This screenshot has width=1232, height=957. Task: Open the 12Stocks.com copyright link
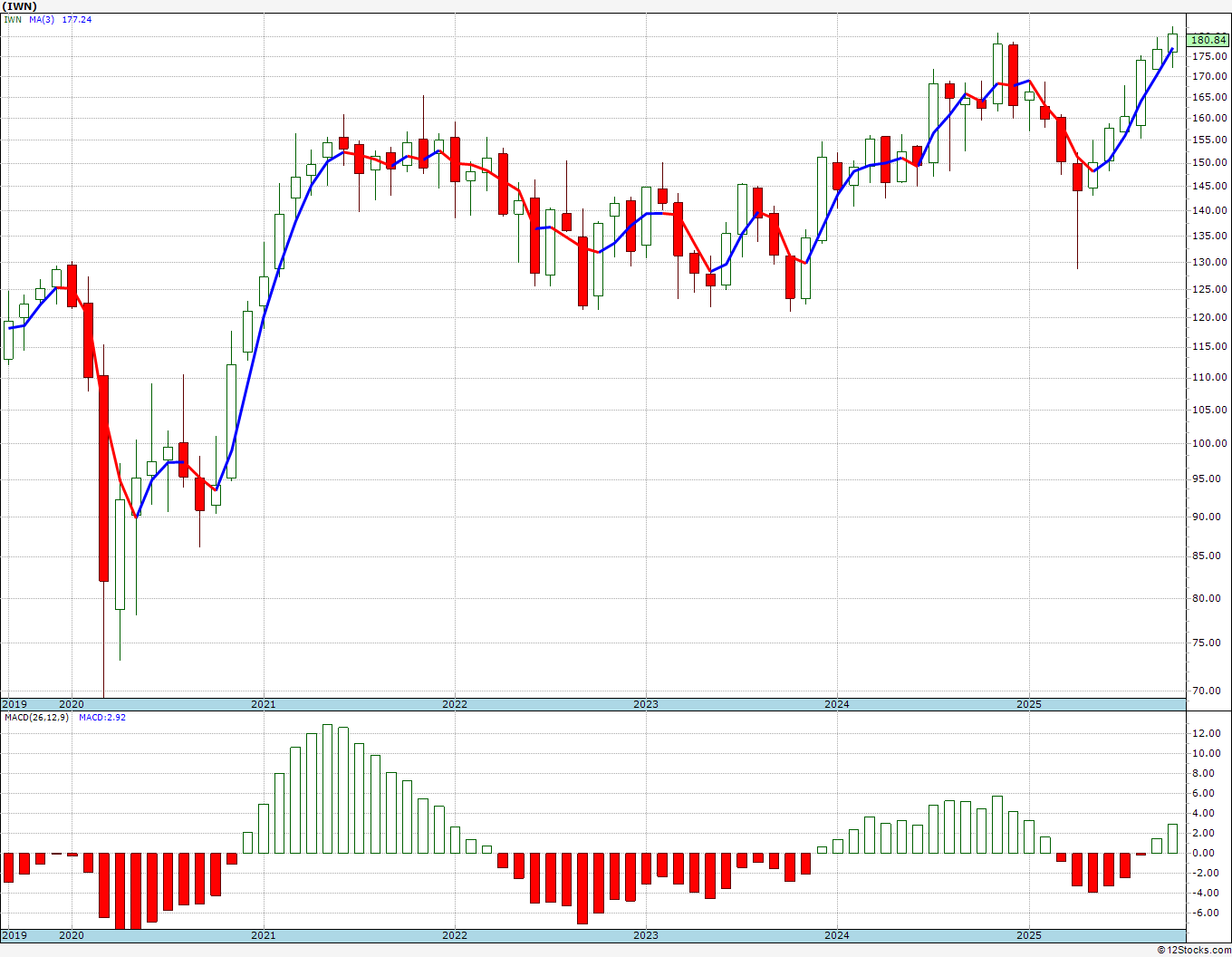(x=1194, y=950)
